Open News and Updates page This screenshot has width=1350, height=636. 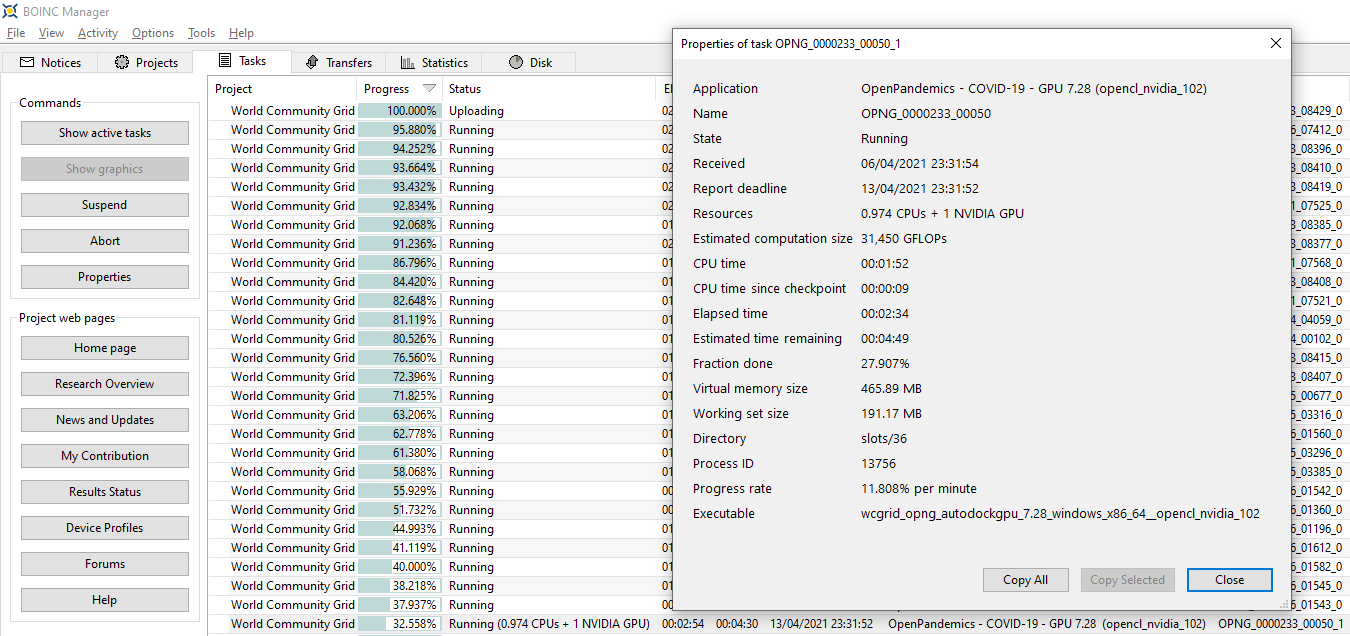105,420
